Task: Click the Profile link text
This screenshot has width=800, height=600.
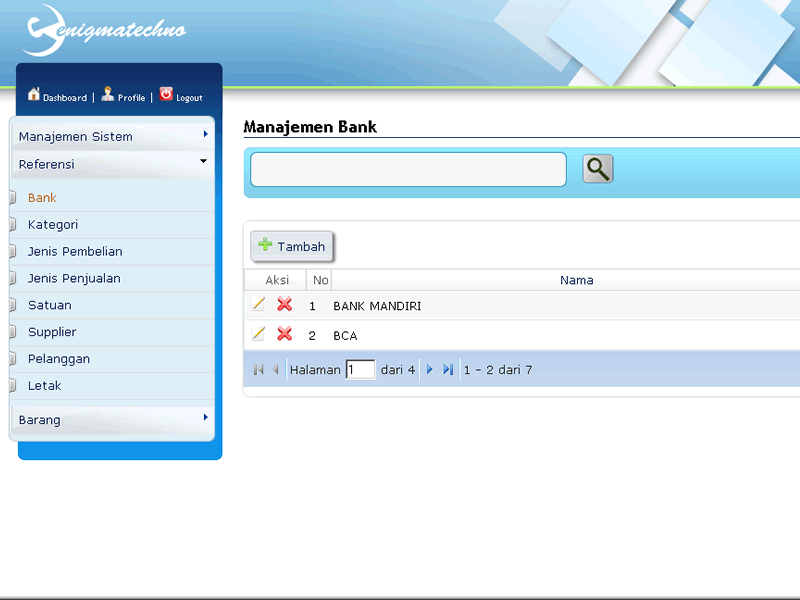Action: pyautogui.click(x=132, y=98)
